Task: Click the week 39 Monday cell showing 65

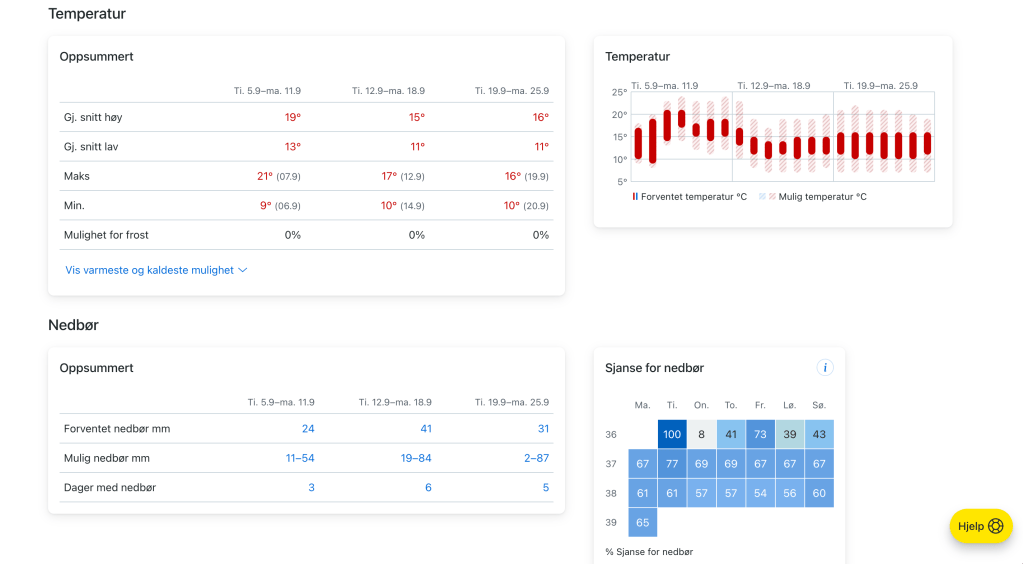Action: (x=643, y=522)
